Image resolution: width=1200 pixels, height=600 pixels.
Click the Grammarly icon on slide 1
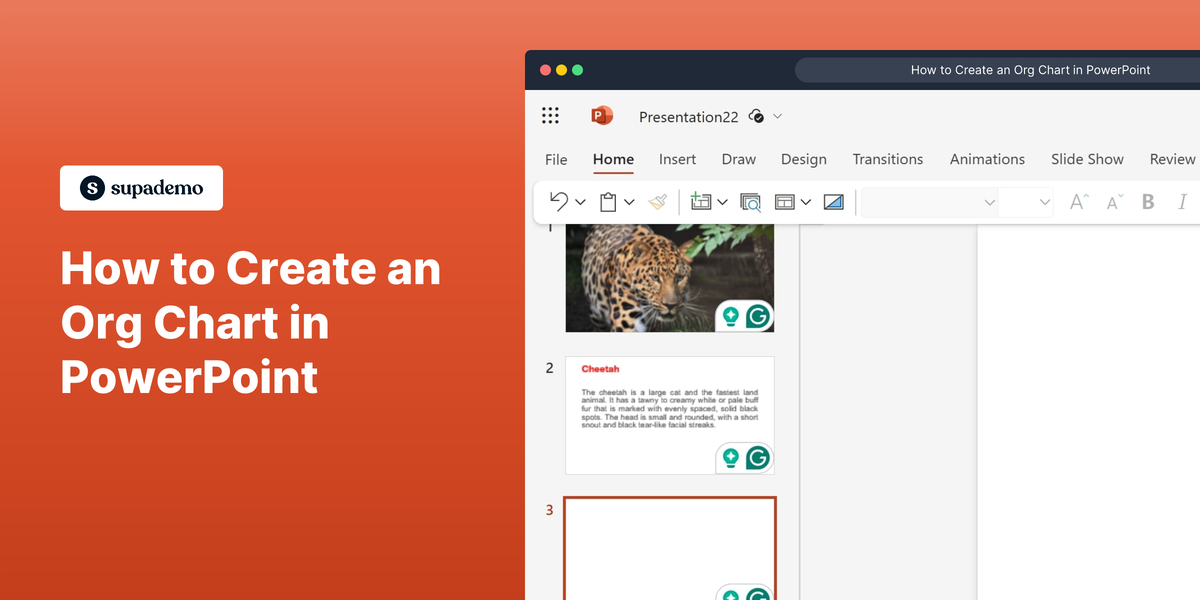758,316
